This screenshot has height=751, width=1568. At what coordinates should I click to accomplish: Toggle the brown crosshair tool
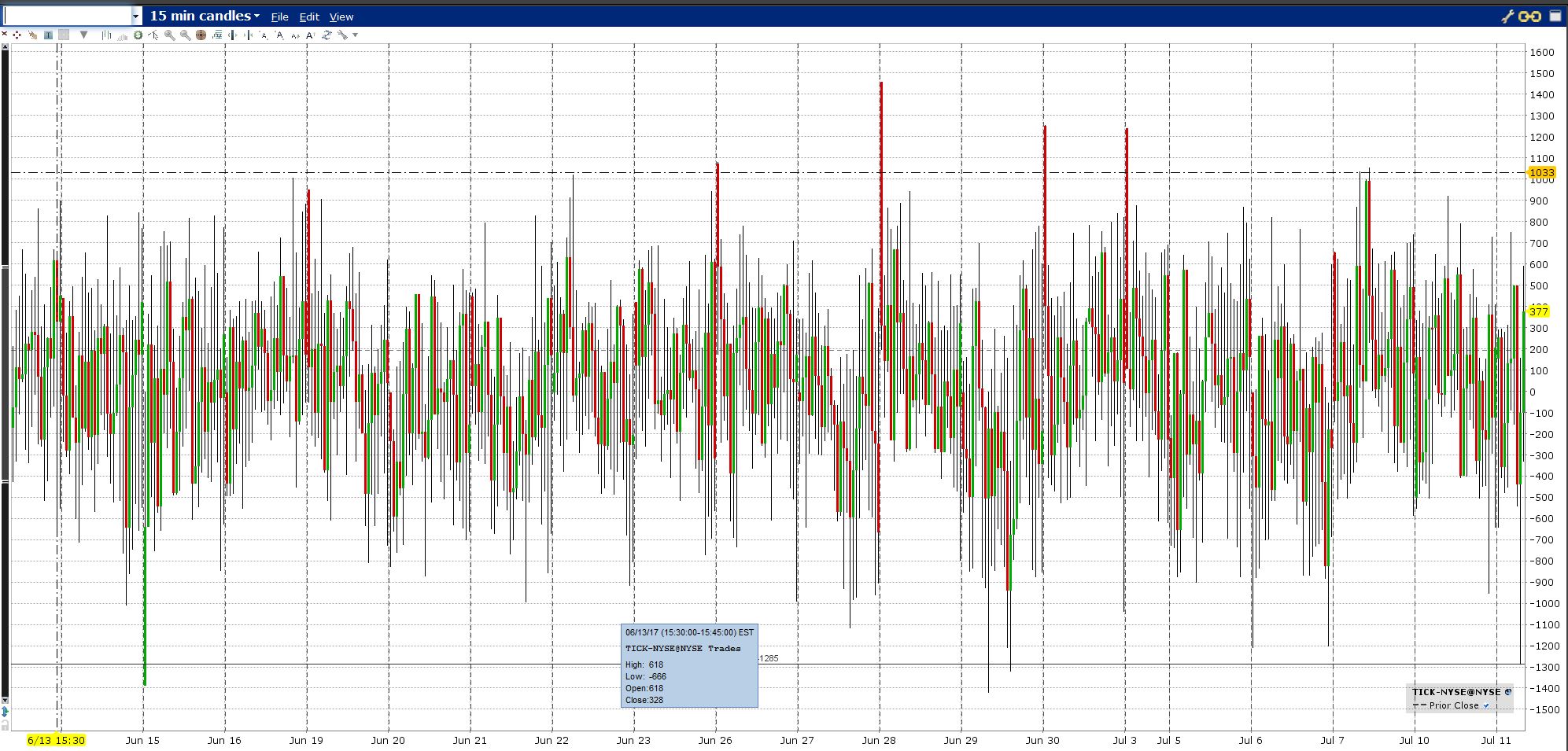pyautogui.click(x=201, y=35)
